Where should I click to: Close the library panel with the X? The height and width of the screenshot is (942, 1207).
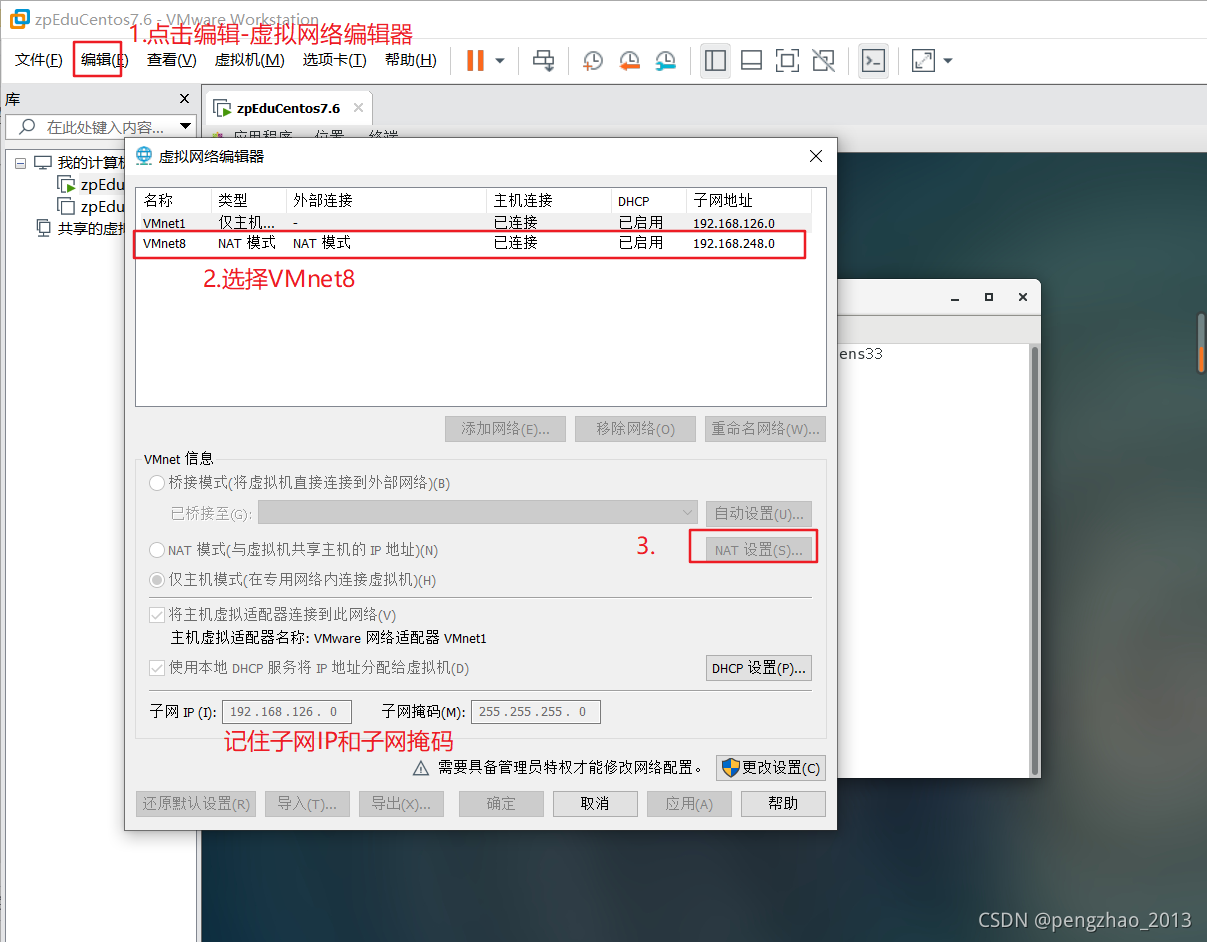click(x=184, y=99)
